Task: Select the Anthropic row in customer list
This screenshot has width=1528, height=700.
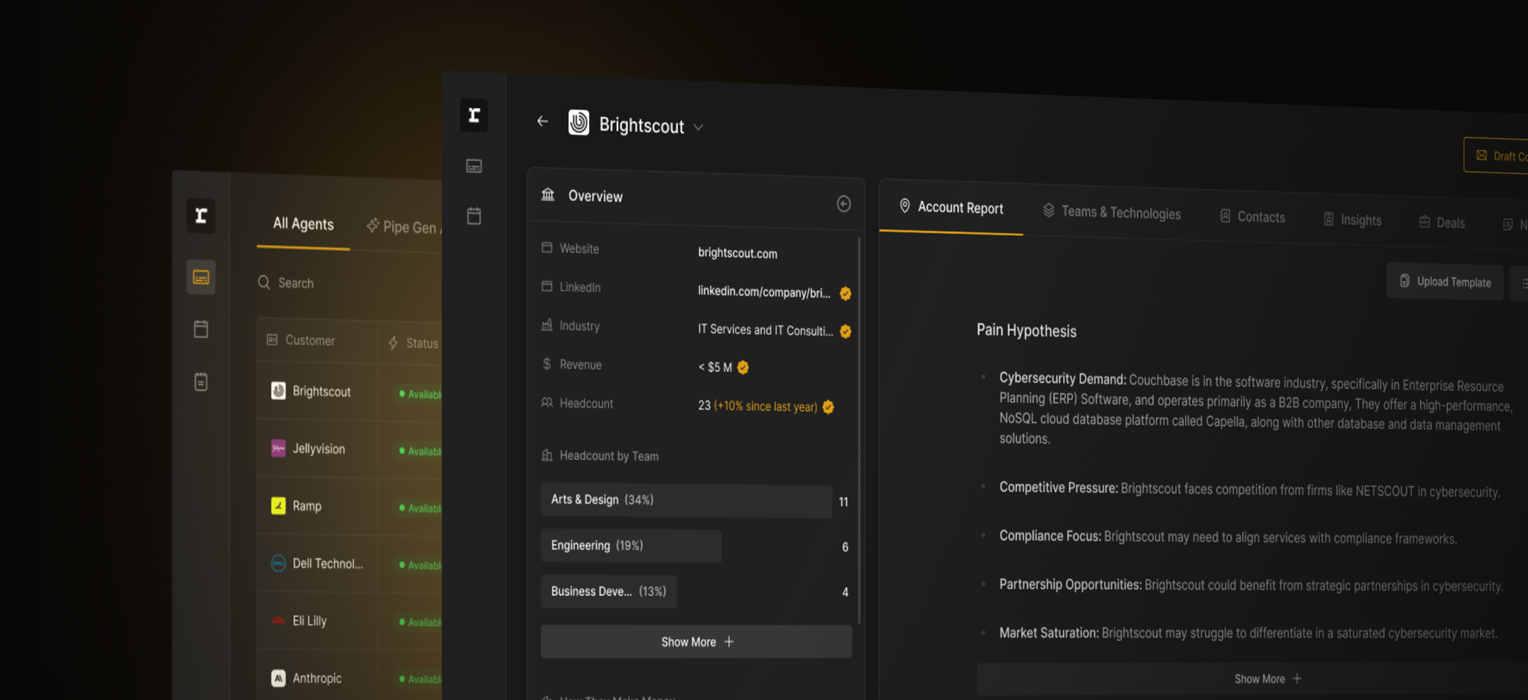Action: pyautogui.click(x=349, y=678)
